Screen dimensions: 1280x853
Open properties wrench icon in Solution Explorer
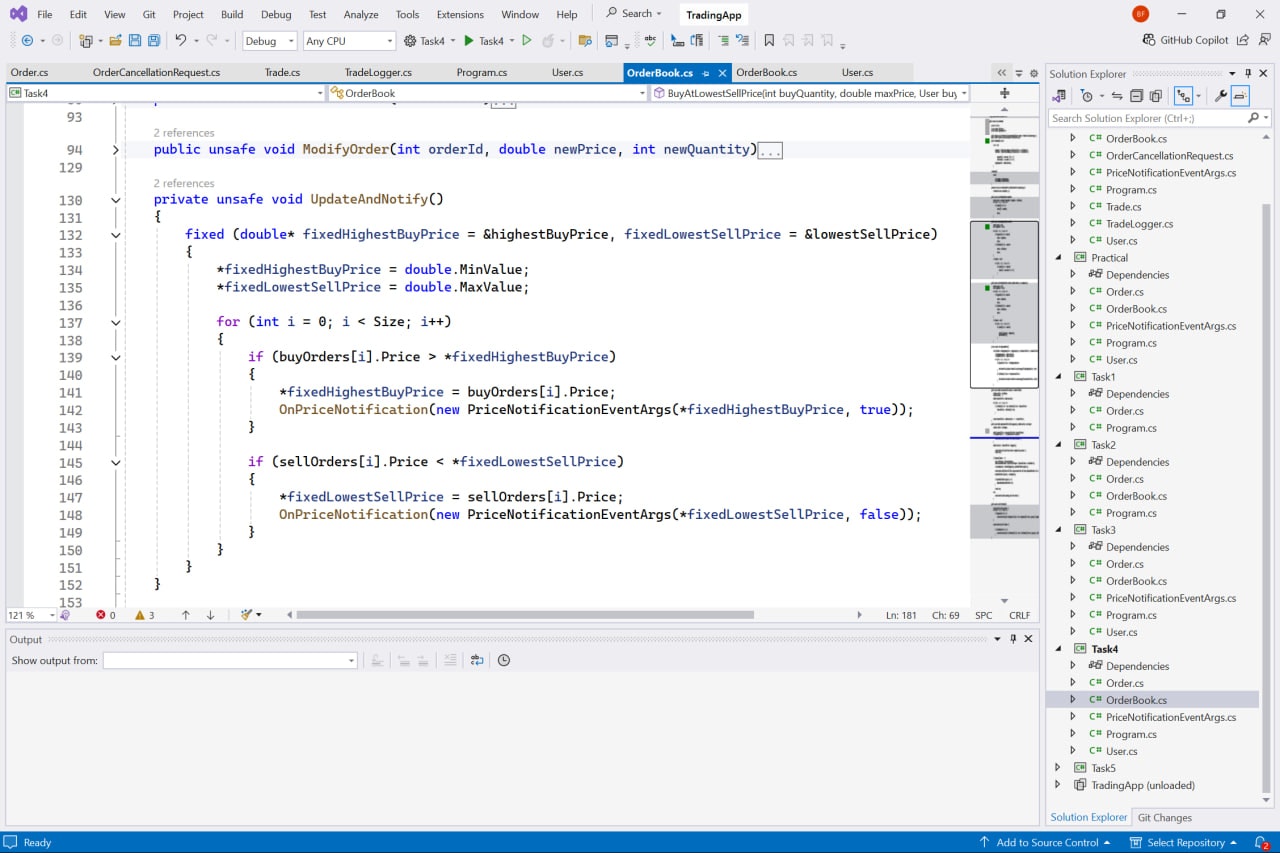(1220, 96)
